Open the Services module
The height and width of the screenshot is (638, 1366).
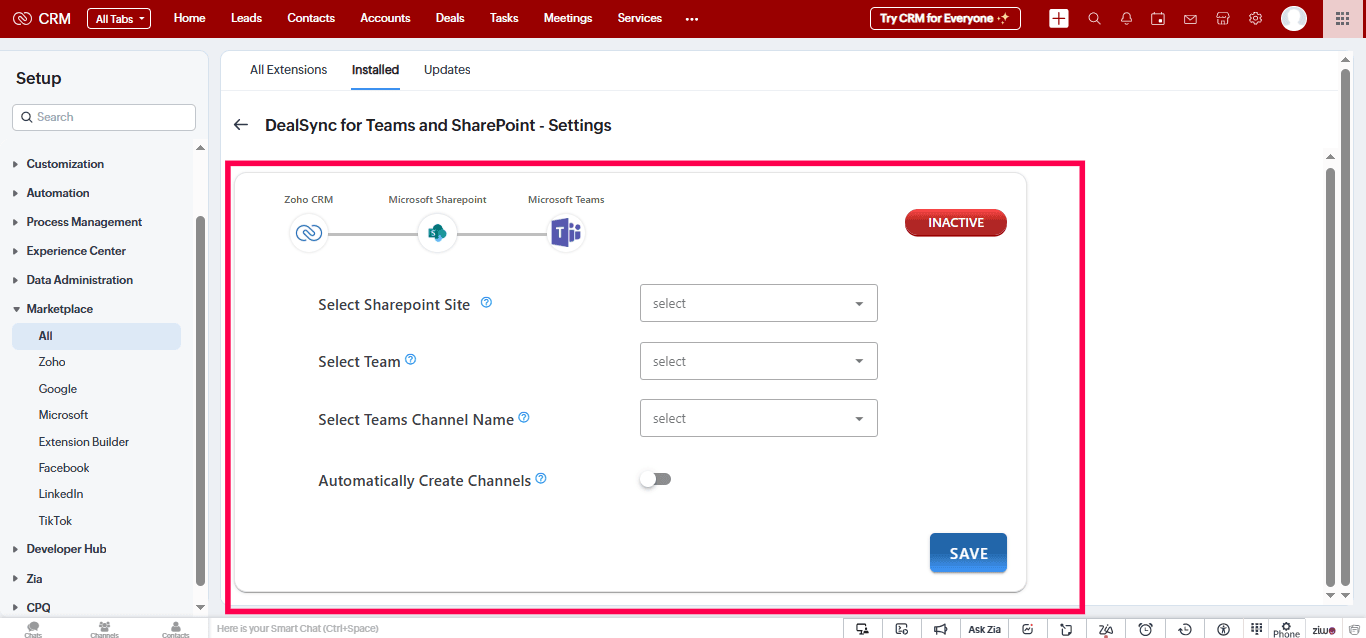tap(640, 18)
